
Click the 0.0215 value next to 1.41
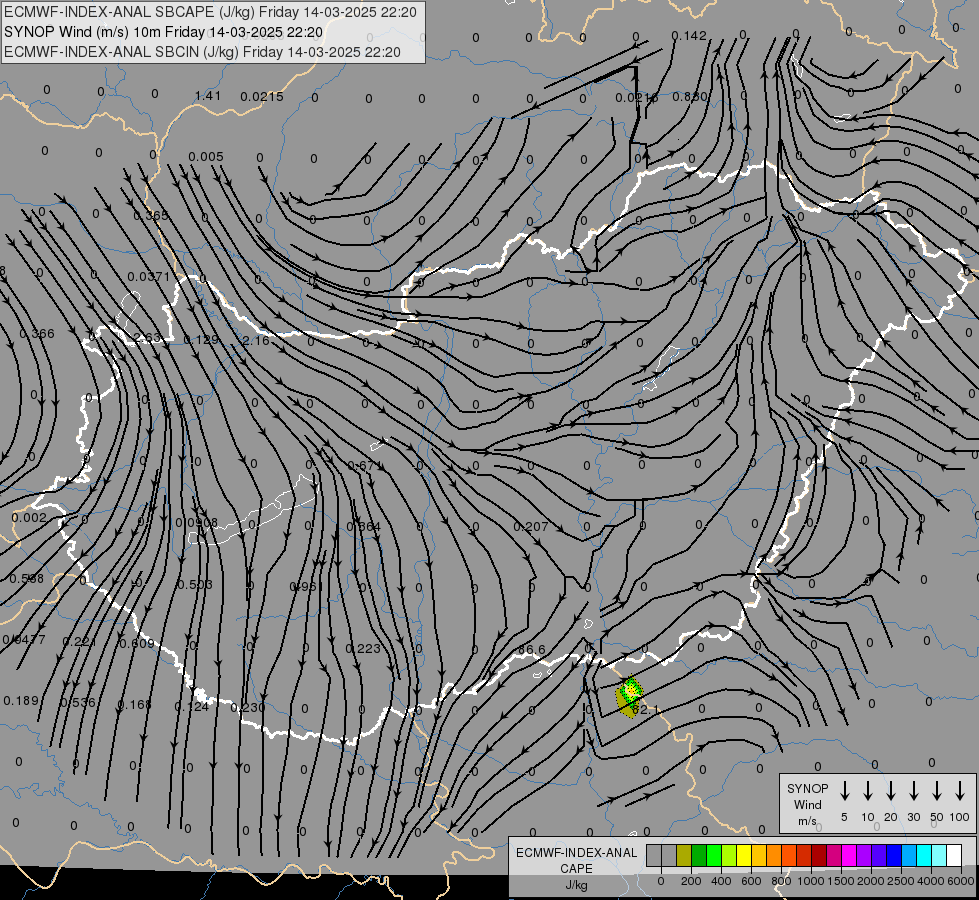pyautogui.click(x=262, y=96)
